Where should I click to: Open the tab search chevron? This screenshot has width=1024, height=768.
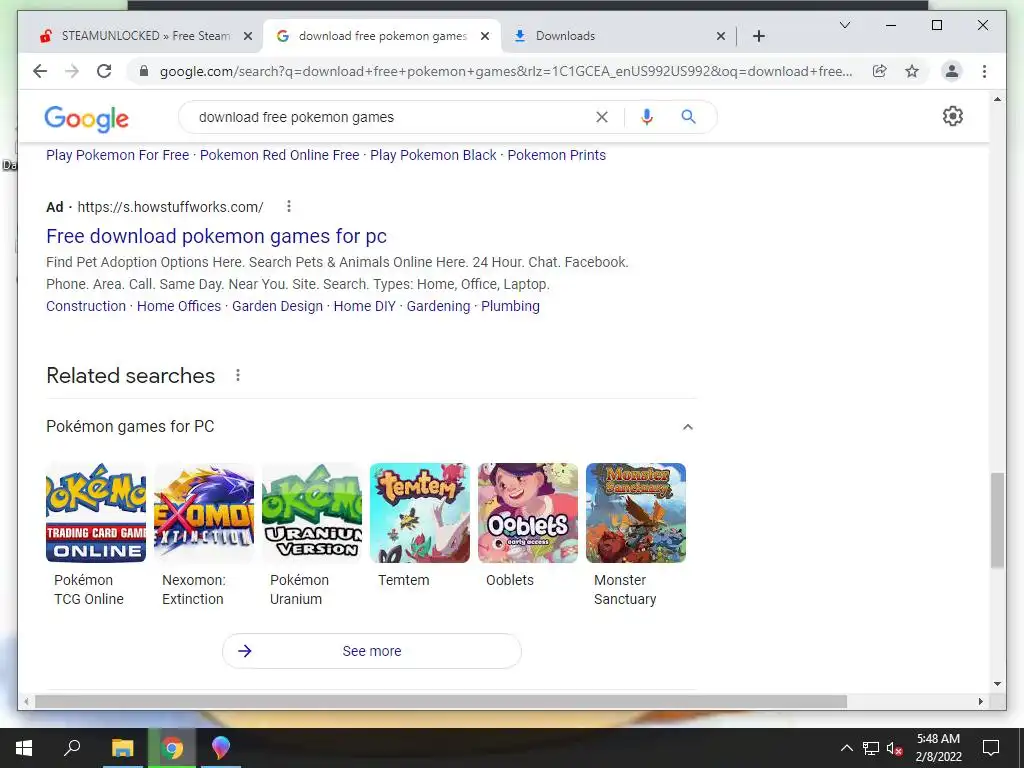coord(844,25)
